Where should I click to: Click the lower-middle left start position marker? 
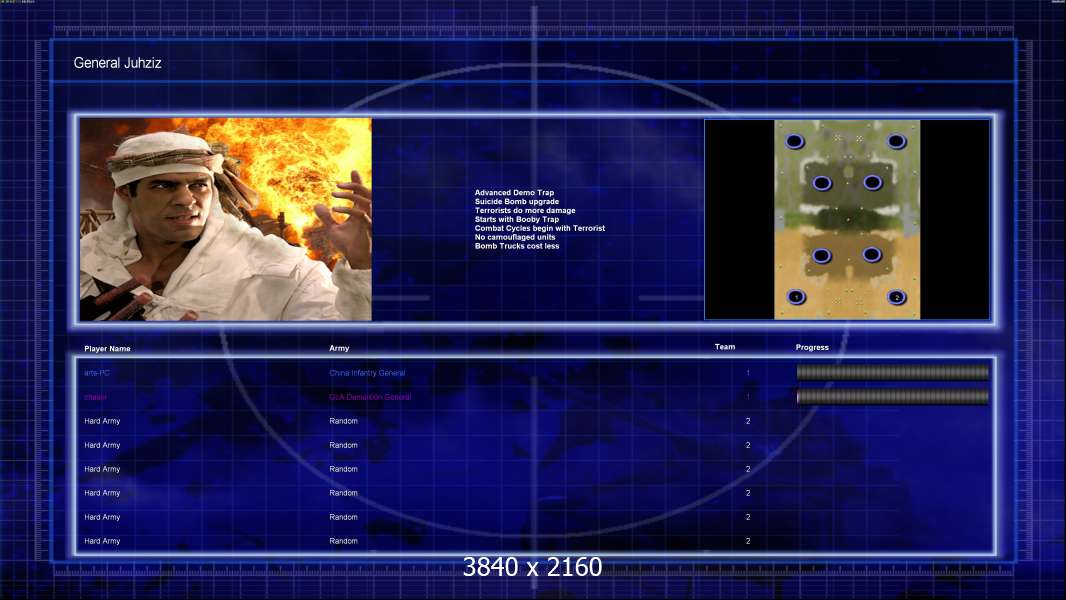[x=822, y=255]
